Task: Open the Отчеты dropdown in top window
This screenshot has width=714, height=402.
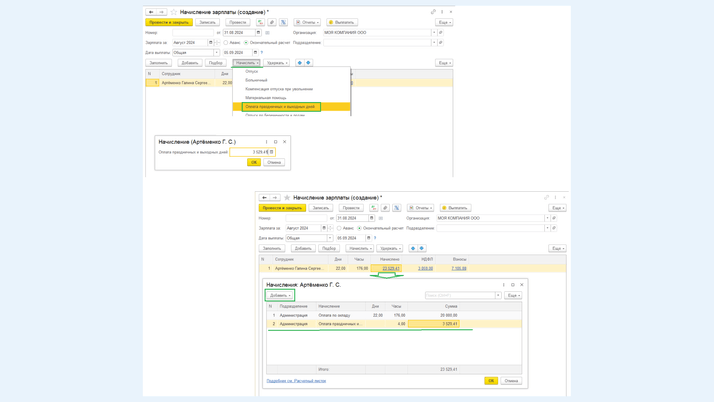Action: pyautogui.click(x=306, y=22)
